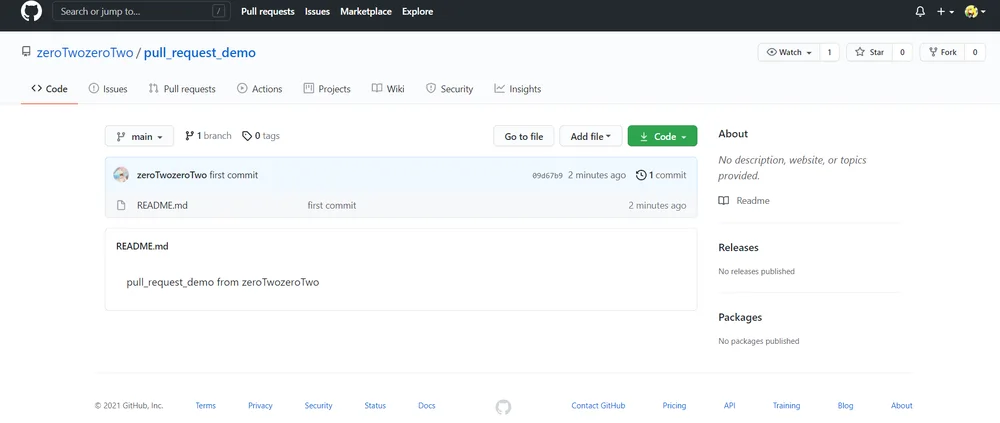Click the repository book icon beside owner name
Image resolution: width=1000 pixels, height=423 pixels.
[26, 52]
